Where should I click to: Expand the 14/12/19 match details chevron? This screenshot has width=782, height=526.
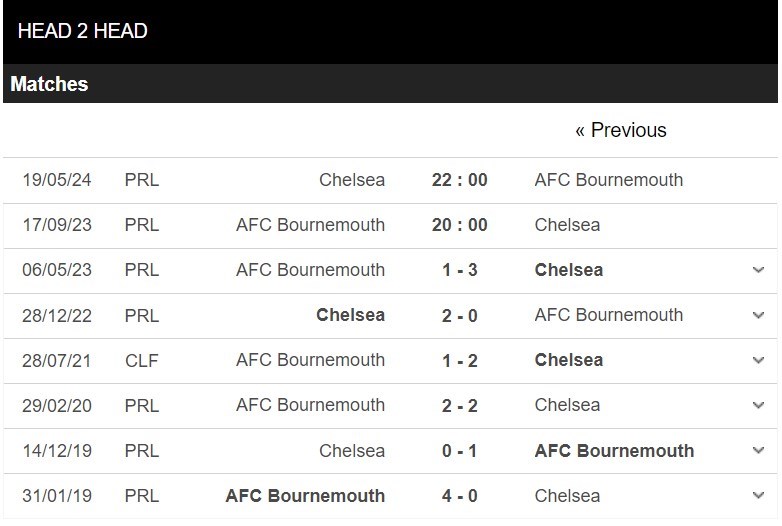click(758, 450)
